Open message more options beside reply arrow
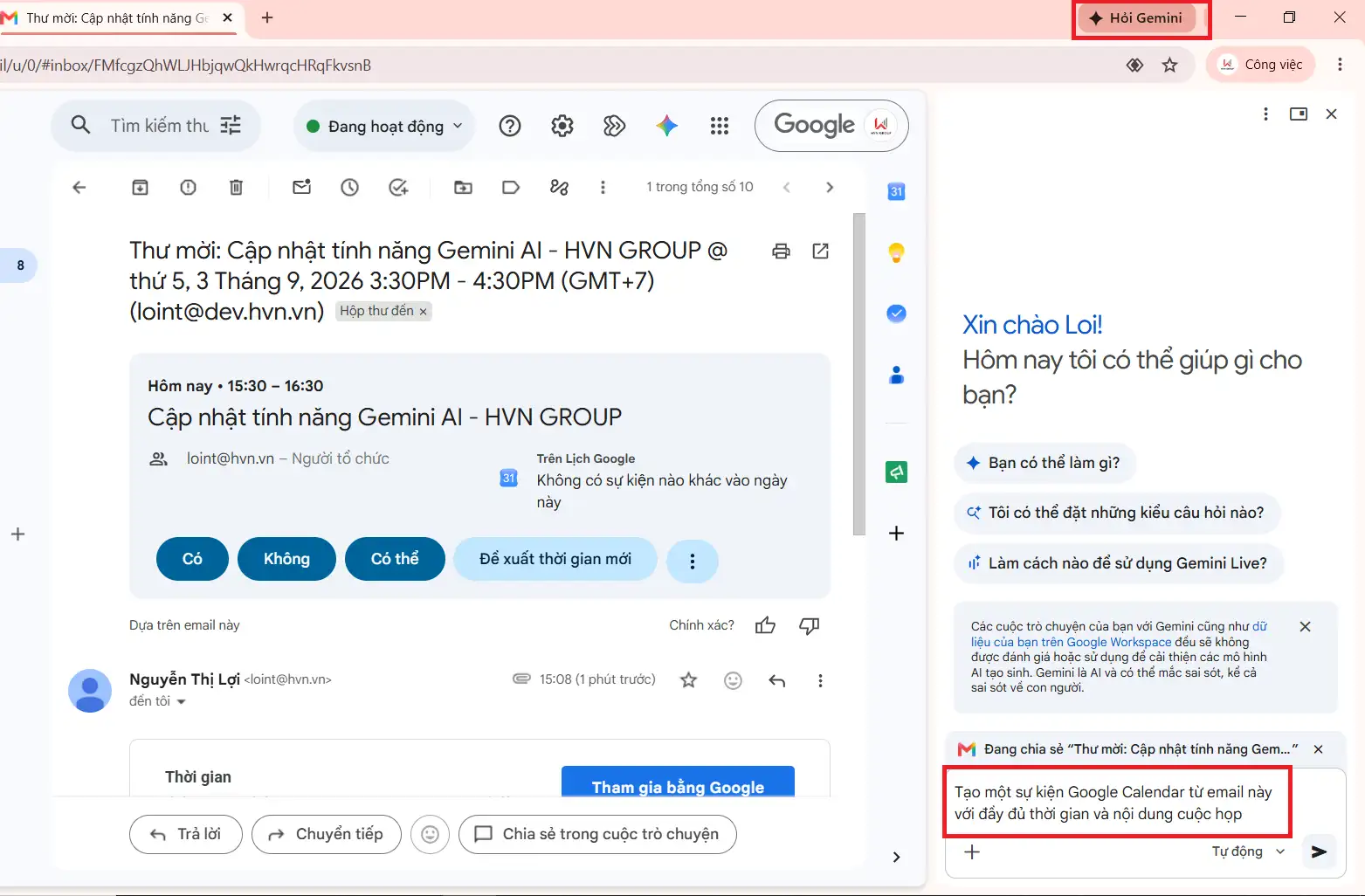 820,680
